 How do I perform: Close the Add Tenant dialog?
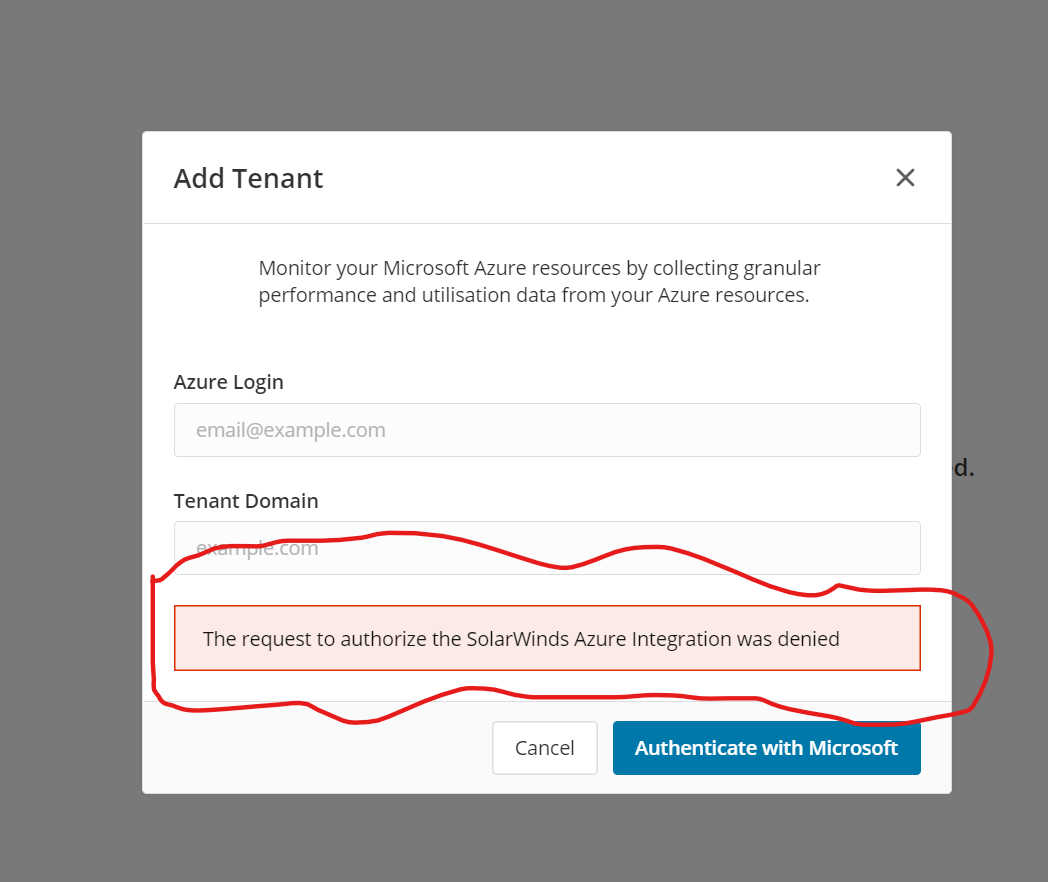click(x=905, y=178)
